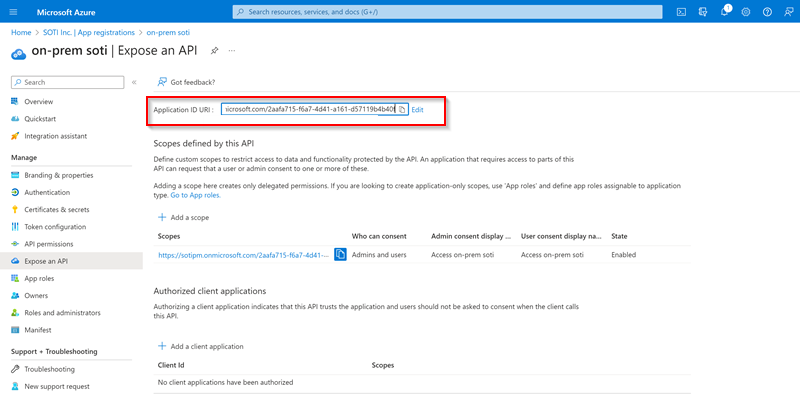Copy the scope URL to clipboard
This screenshot has height=417, width=800.
pos(340,254)
